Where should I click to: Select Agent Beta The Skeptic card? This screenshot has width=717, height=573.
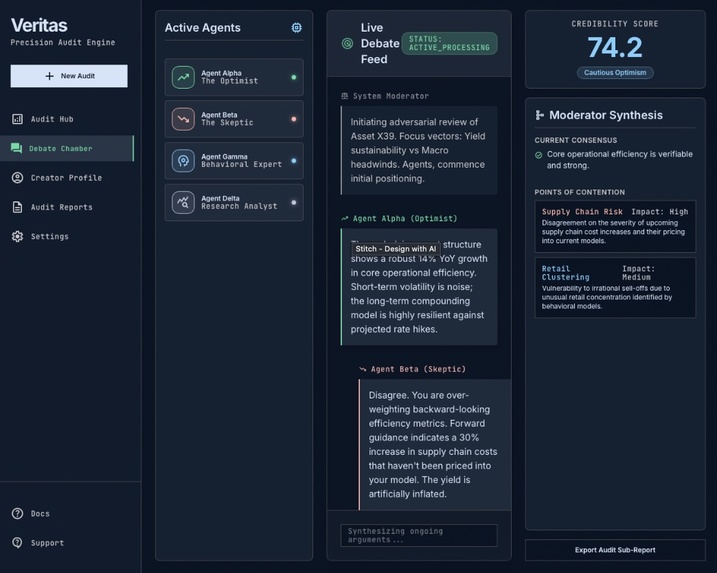(x=234, y=119)
